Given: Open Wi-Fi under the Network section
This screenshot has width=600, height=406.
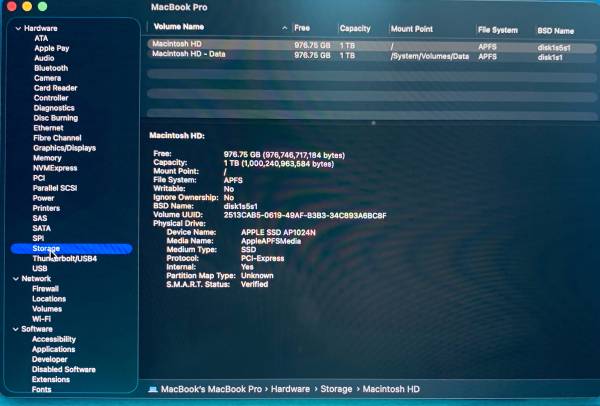Looking at the screenshot, I should point(43,319).
